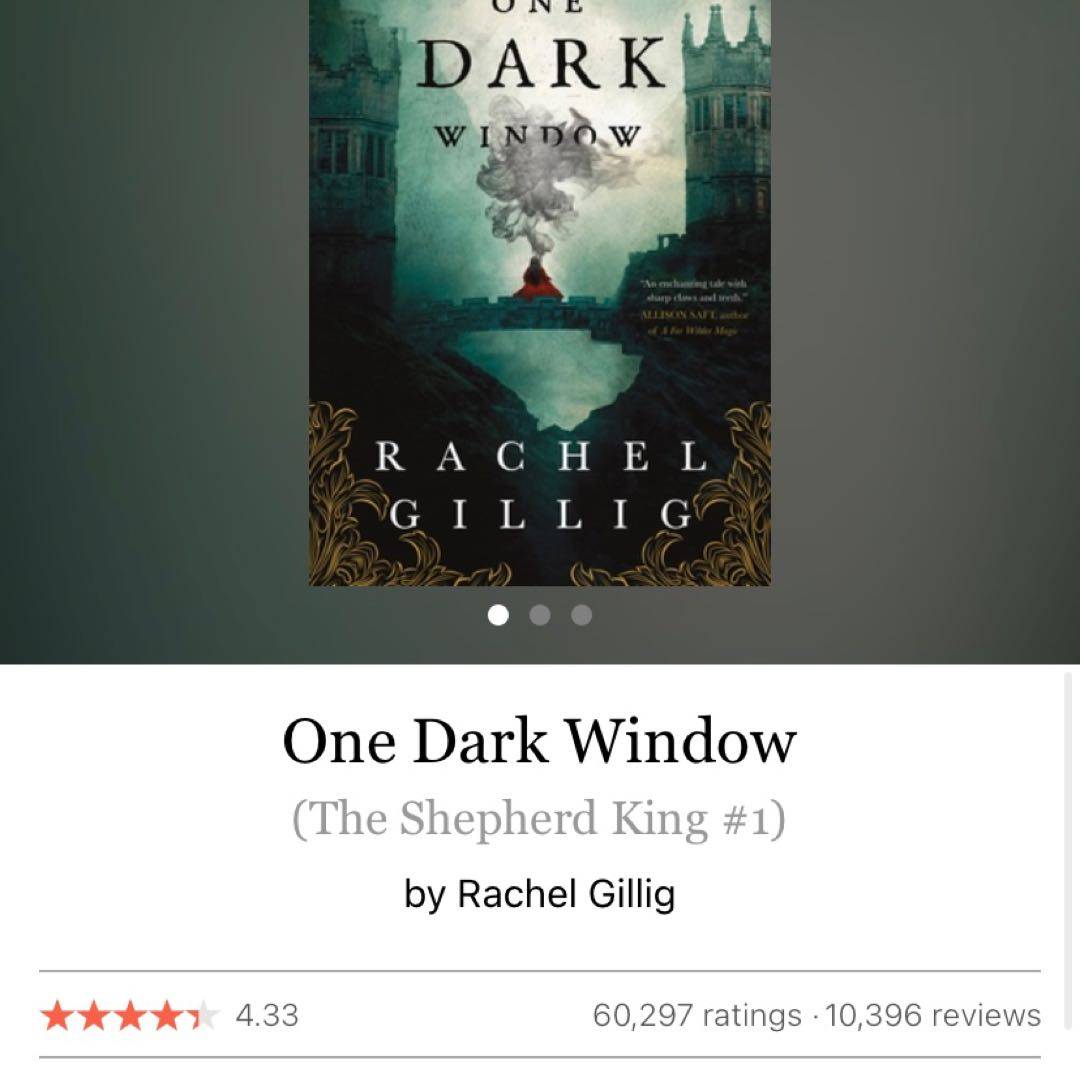This screenshot has height=1080, width=1080.
Task: Tap the fourth rating star
Action: point(165,1016)
